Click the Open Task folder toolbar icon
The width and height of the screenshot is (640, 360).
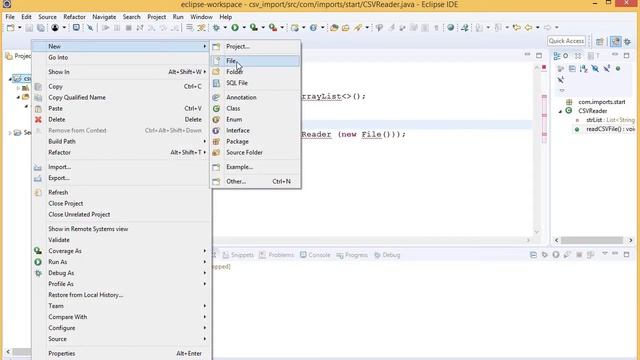tap(346, 28)
